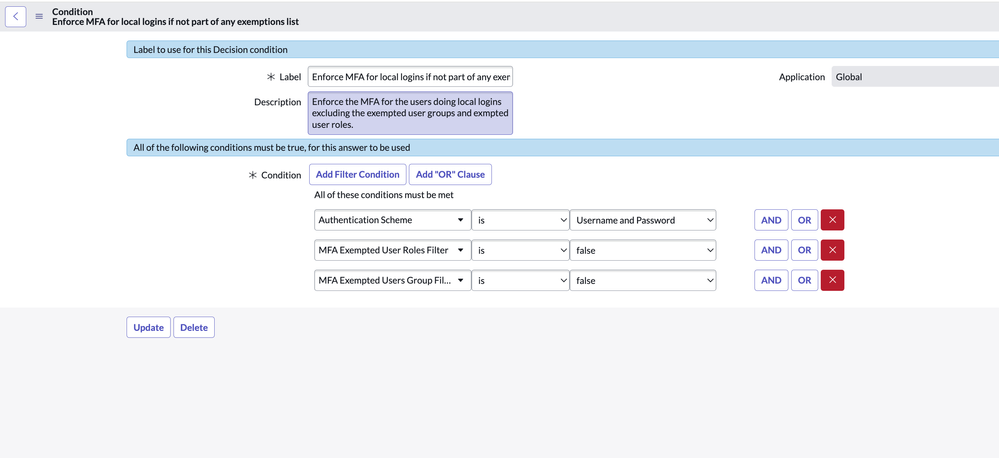The image size is (999, 458).
Task: Go back using the left chevron button
Action: [x=15, y=17]
